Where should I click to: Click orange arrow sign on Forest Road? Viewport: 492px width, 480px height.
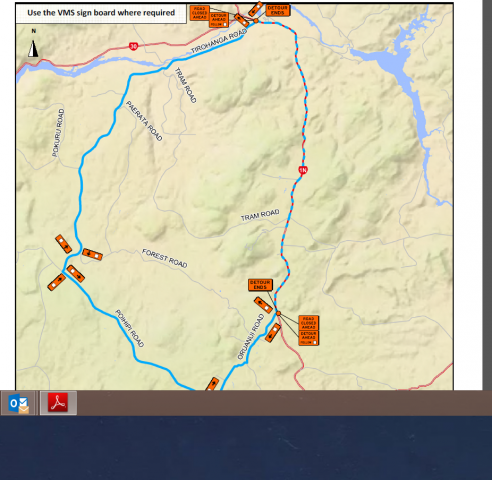click(x=92, y=254)
